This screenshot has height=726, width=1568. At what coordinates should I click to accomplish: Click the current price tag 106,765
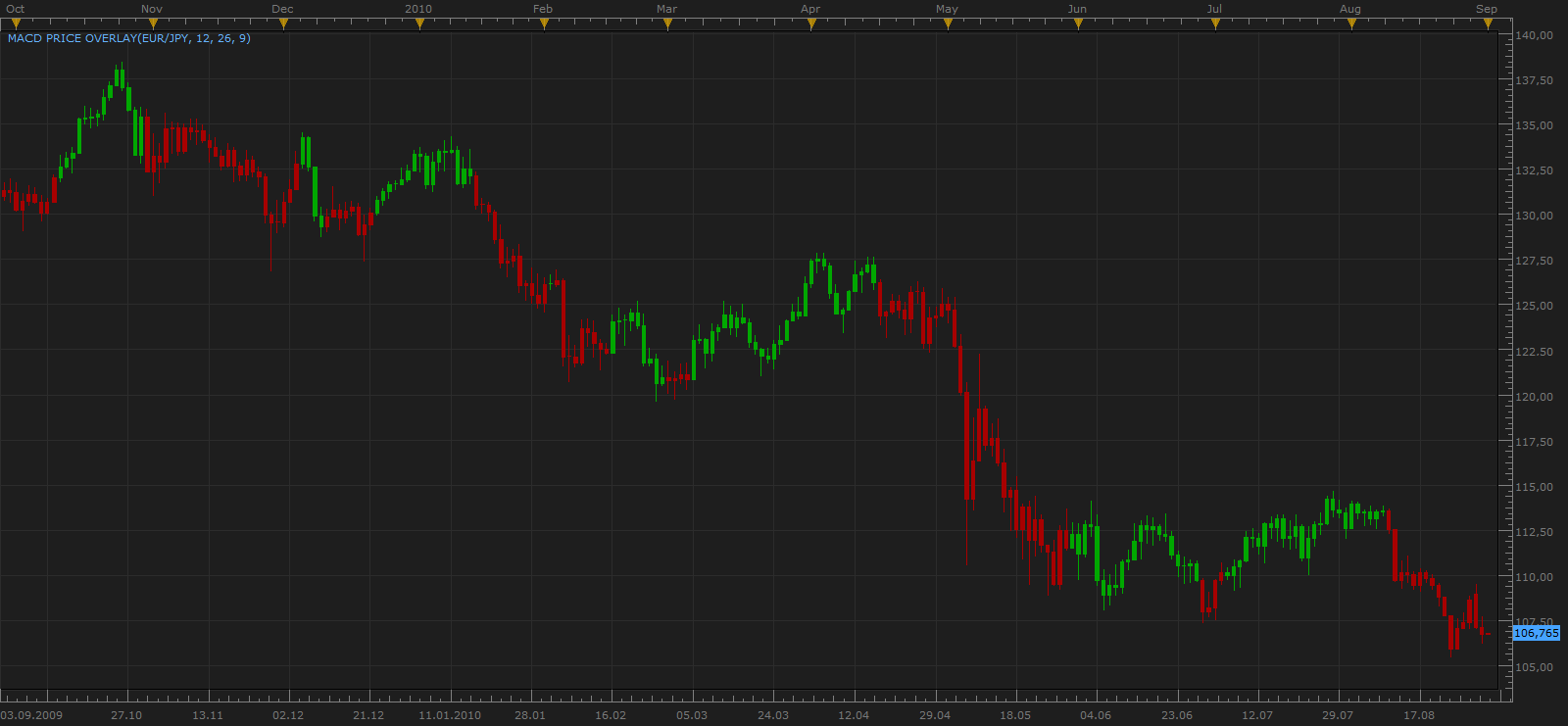(x=1537, y=633)
